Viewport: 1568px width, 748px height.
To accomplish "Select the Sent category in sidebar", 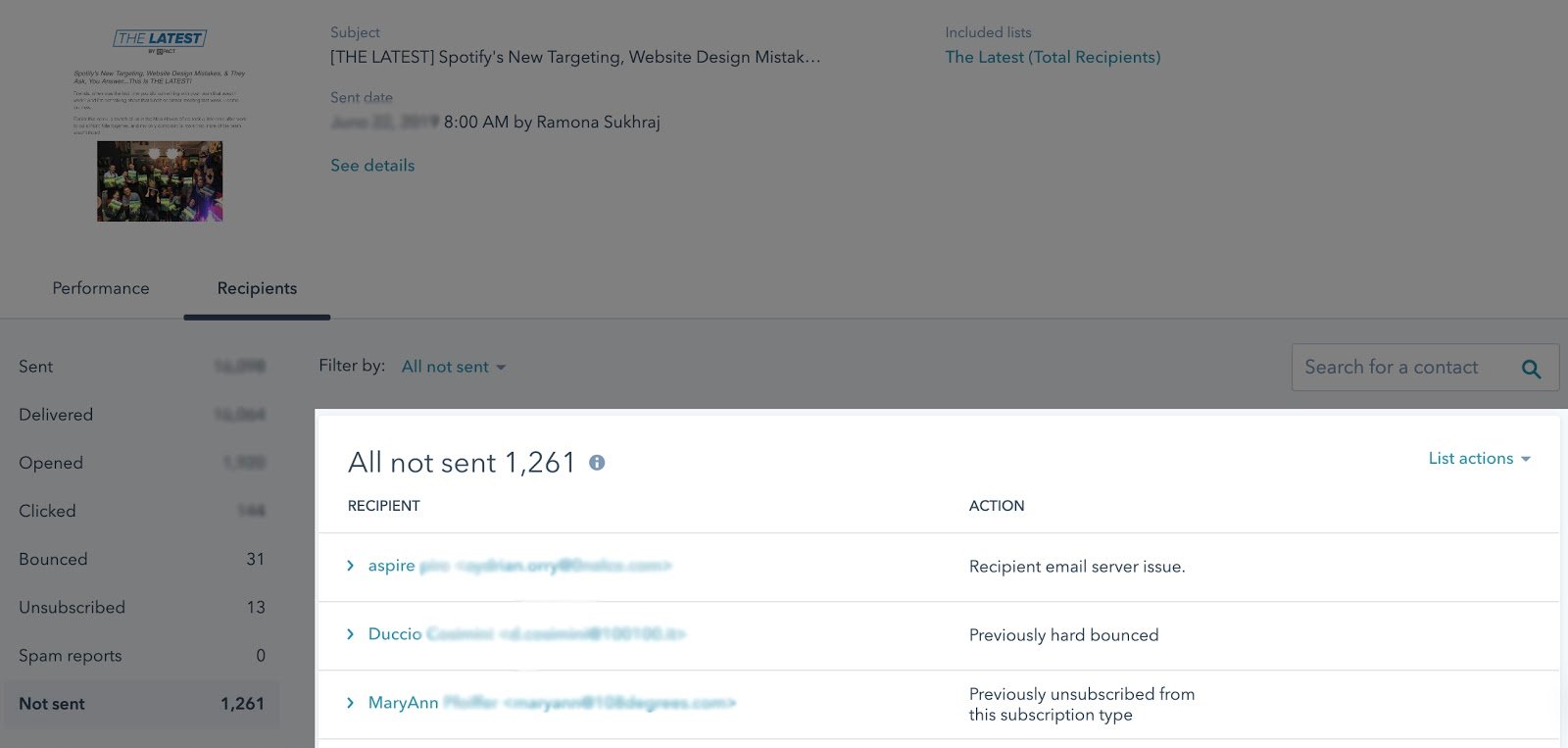I will [36, 367].
